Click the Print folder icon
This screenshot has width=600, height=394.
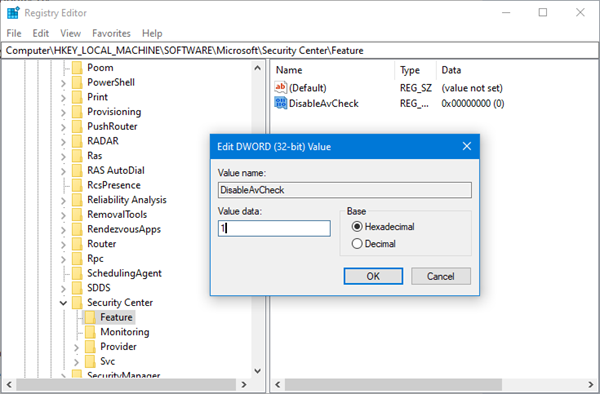pyautogui.click(x=77, y=97)
